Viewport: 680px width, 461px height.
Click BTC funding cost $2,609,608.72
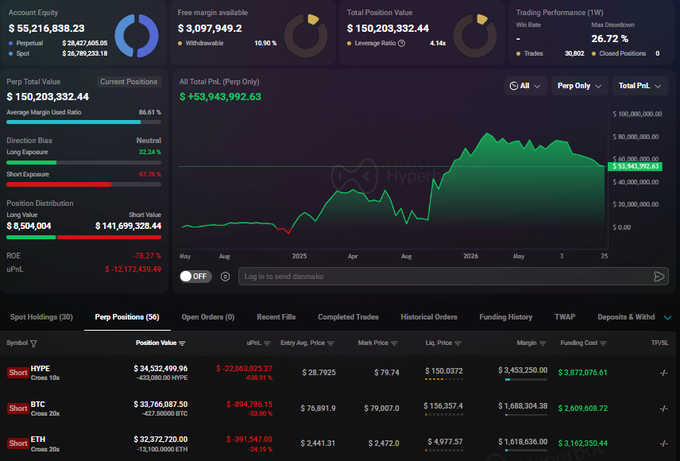pyautogui.click(x=583, y=409)
